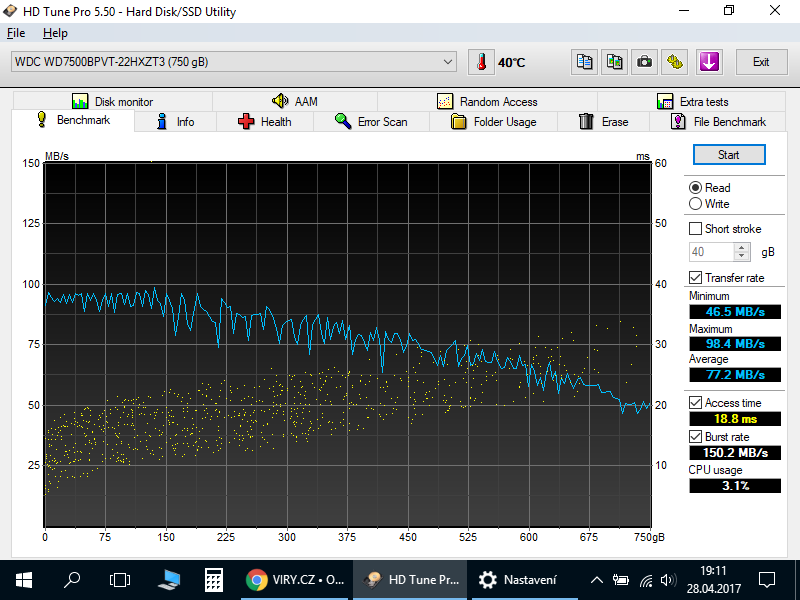This screenshot has width=800, height=600.
Task: Open the File menu
Action: click(x=16, y=33)
